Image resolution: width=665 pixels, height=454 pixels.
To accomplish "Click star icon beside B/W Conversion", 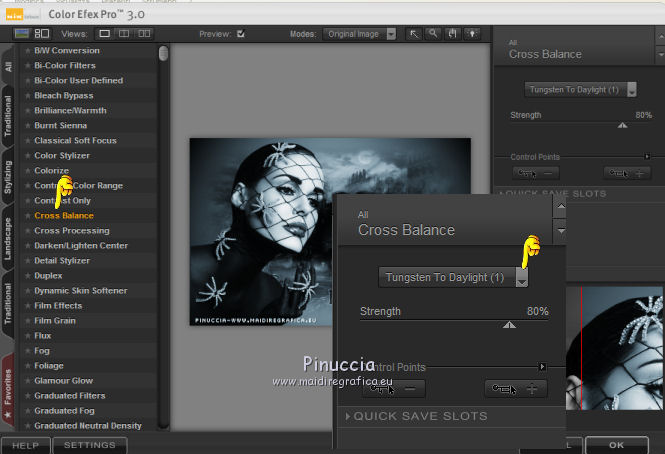I will tap(28, 50).
